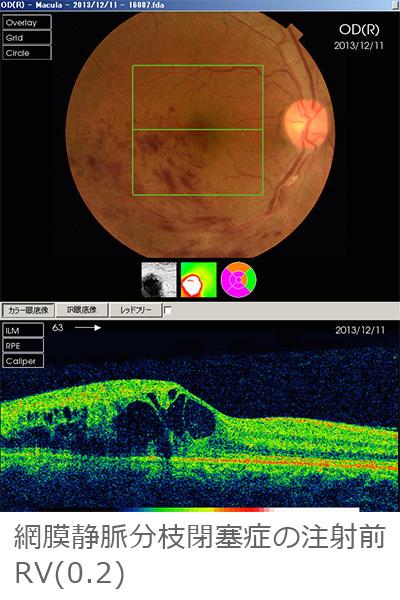Open the circular ETDRS sector chart thumbnail

[238, 280]
